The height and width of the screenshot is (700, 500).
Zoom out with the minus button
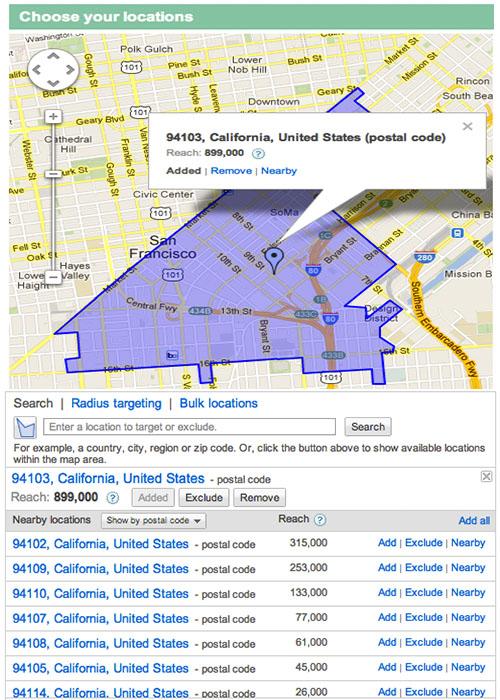(x=53, y=277)
